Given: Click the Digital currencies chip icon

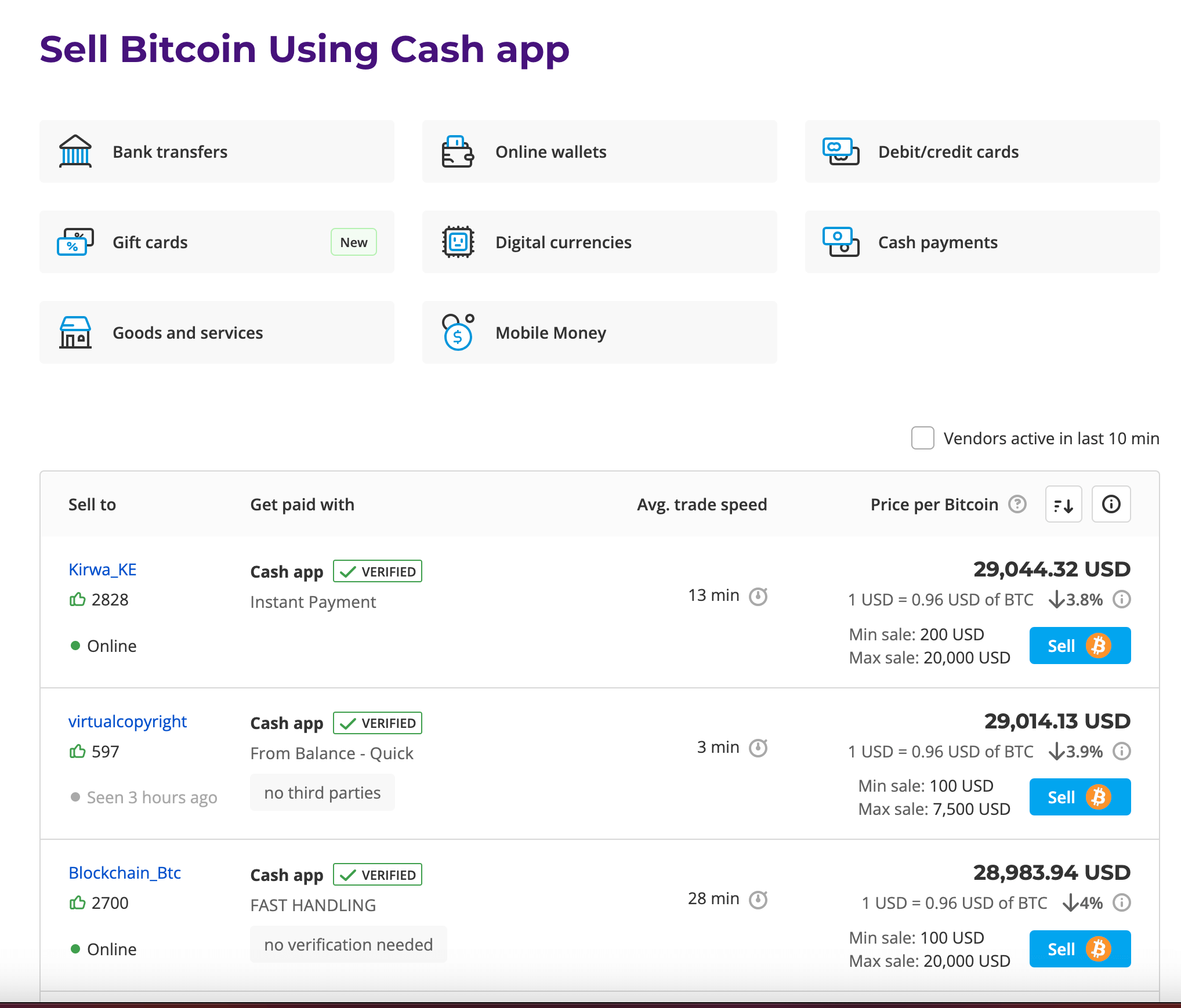Looking at the screenshot, I should pyautogui.click(x=458, y=242).
